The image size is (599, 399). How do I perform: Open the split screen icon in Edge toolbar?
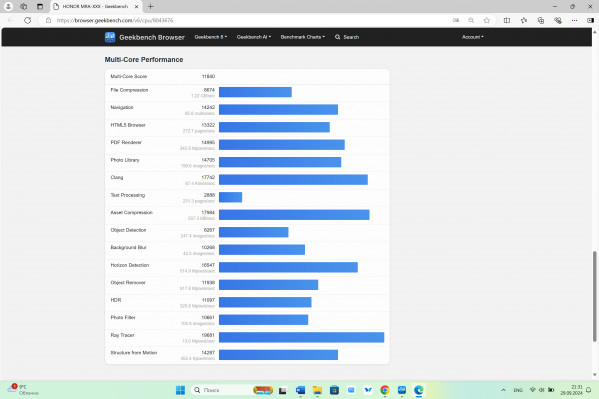pos(507,20)
